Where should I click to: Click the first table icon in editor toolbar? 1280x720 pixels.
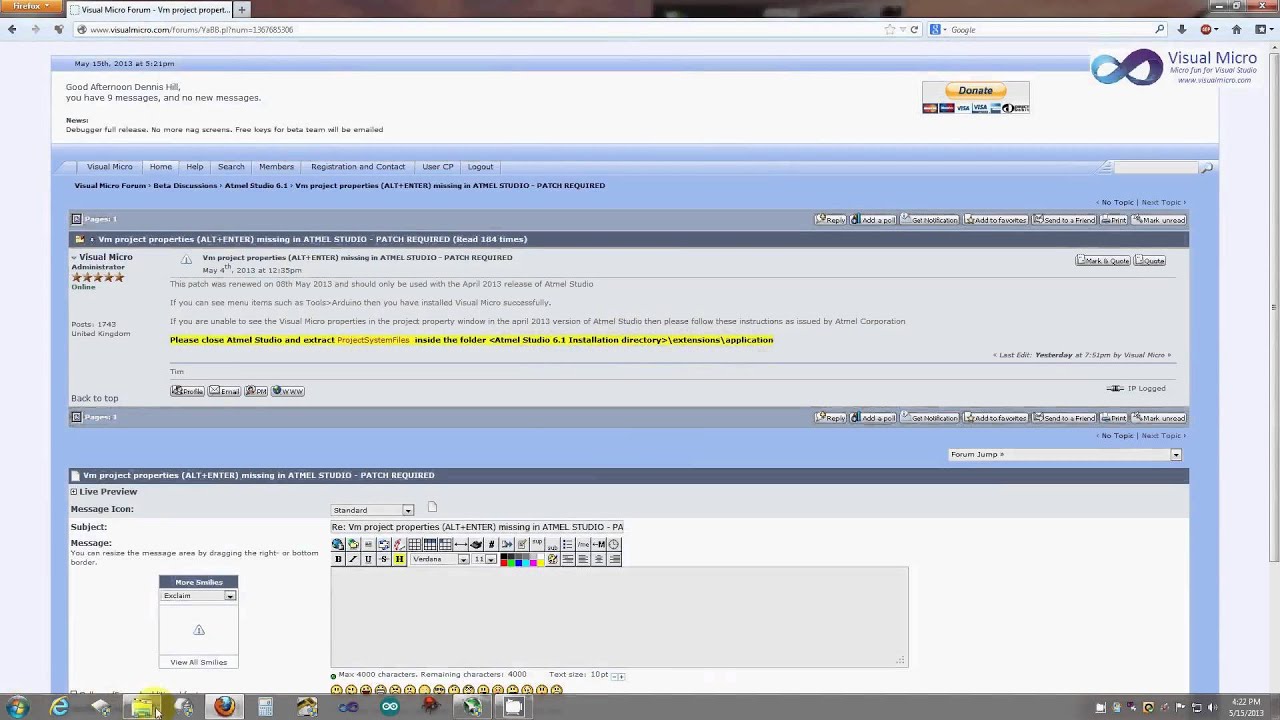coord(414,544)
